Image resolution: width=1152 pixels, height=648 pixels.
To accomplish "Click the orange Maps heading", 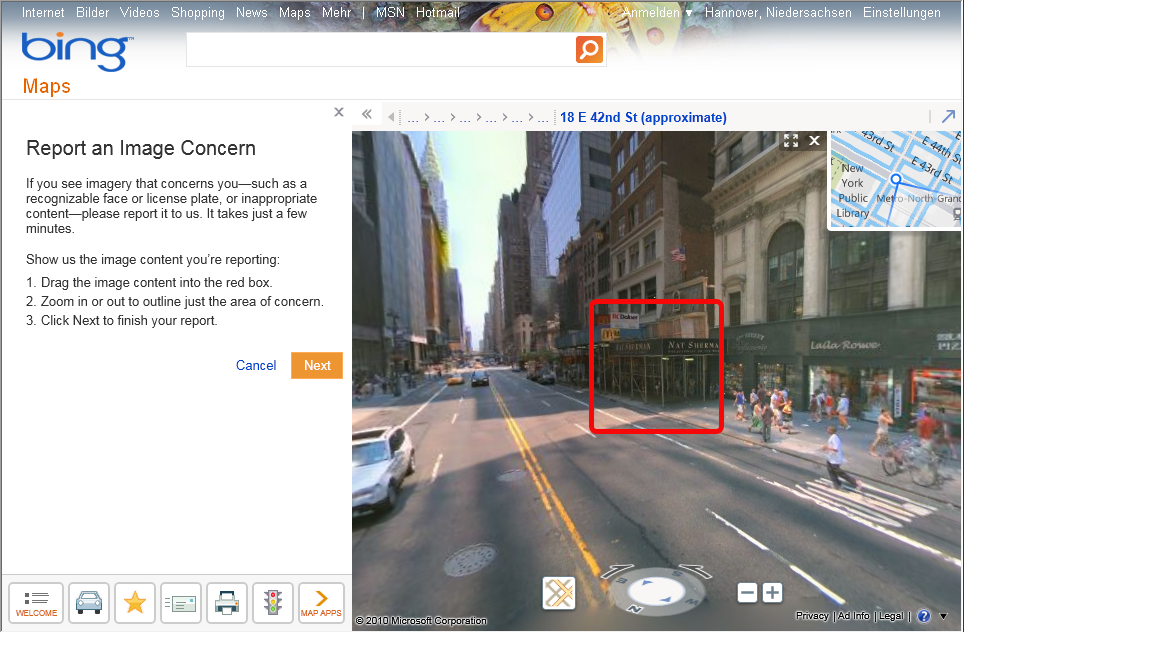I will tap(46, 86).
